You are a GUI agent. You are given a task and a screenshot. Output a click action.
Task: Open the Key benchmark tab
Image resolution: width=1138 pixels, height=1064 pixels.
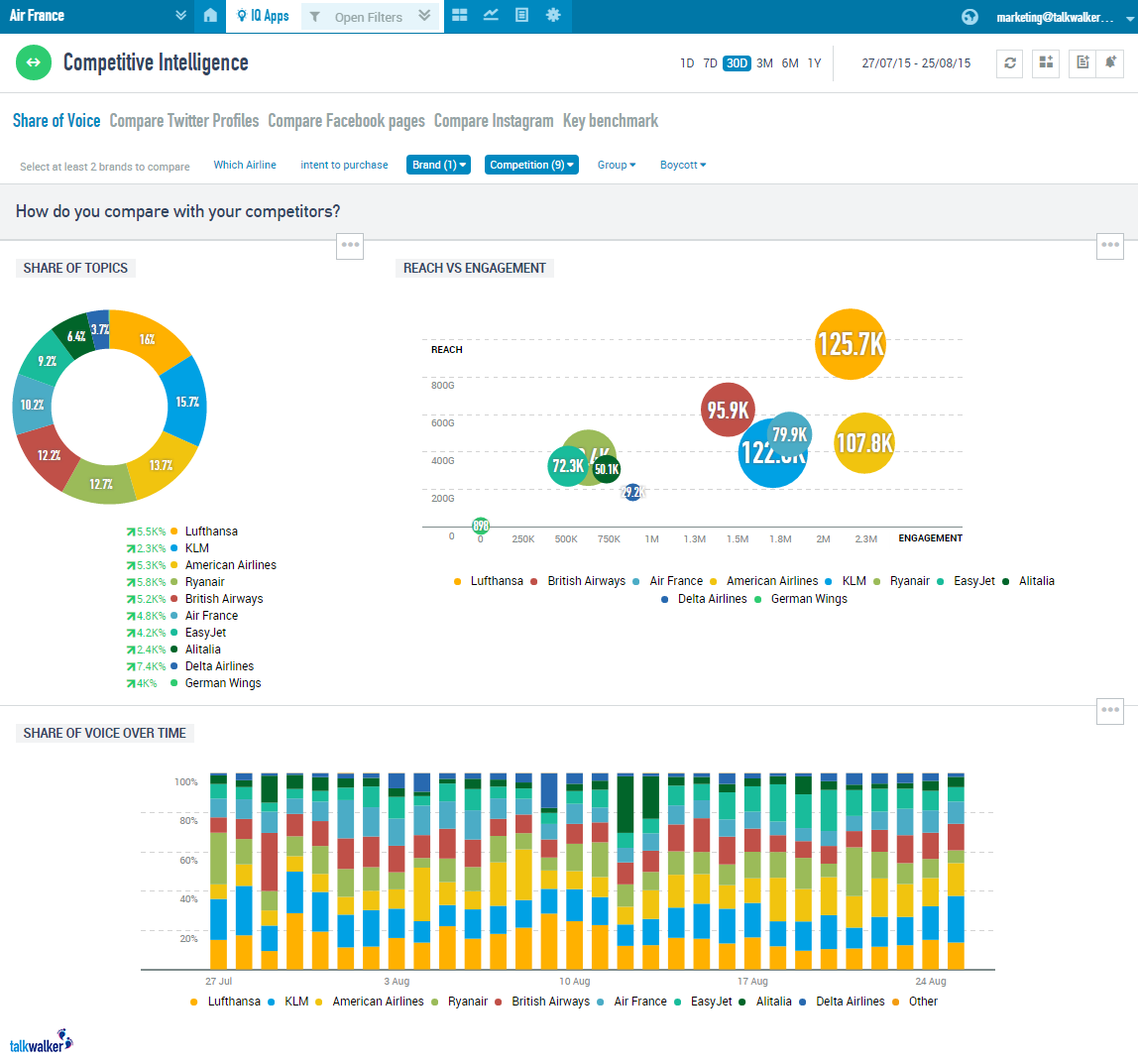611,121
